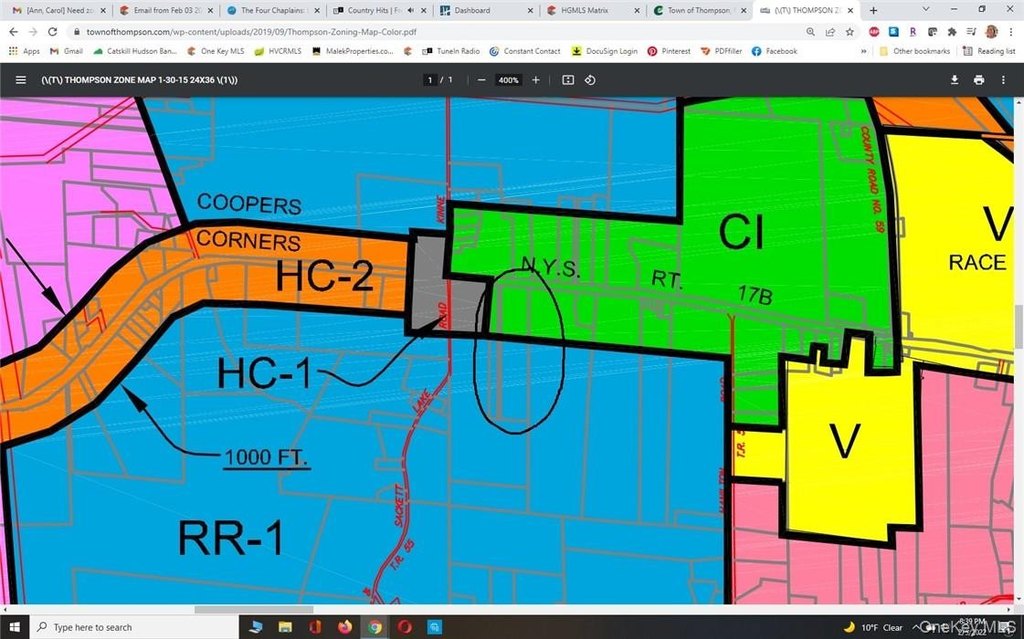Click the horizontal scrollbar thumb
Screen dimensions: 1024x639
[253, 609]
